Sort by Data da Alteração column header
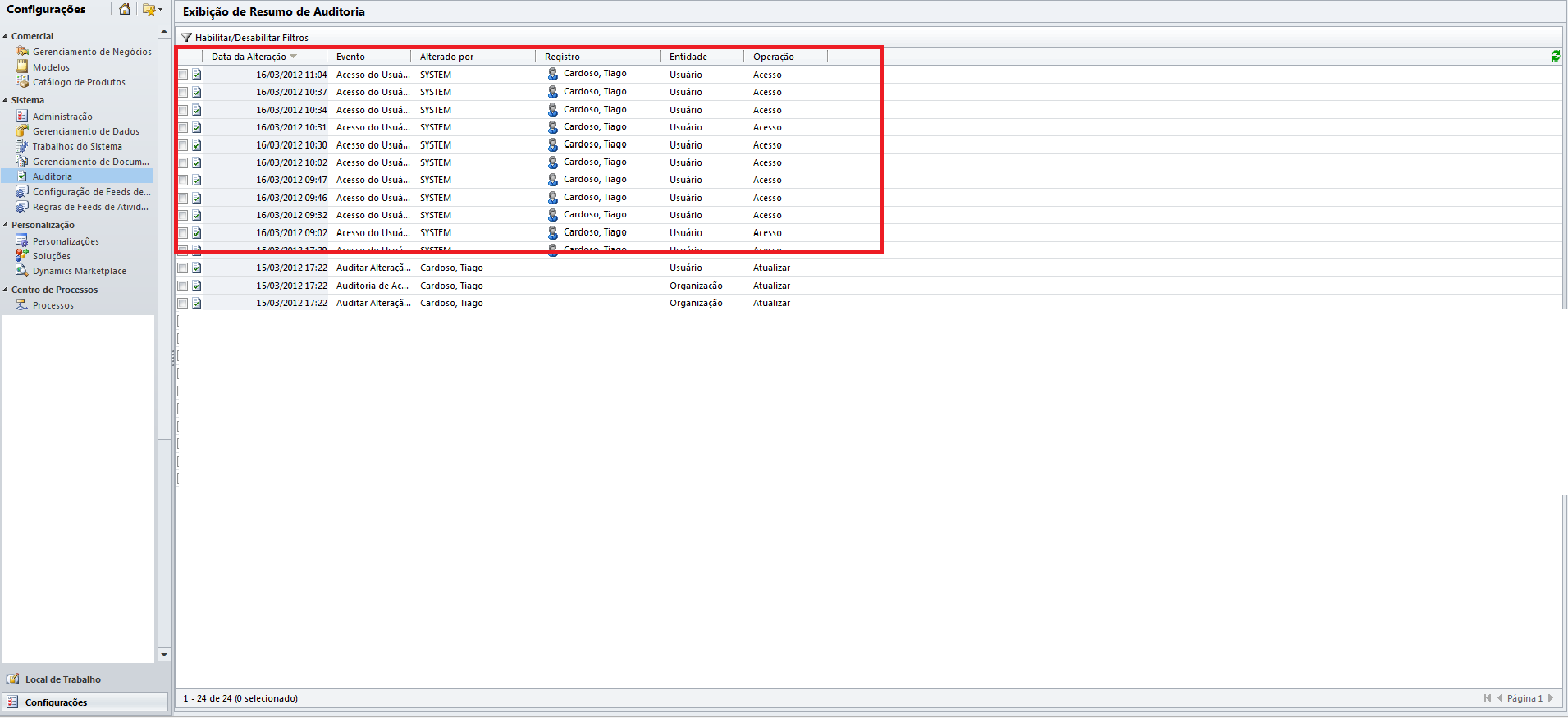 (x=249, y=57)
